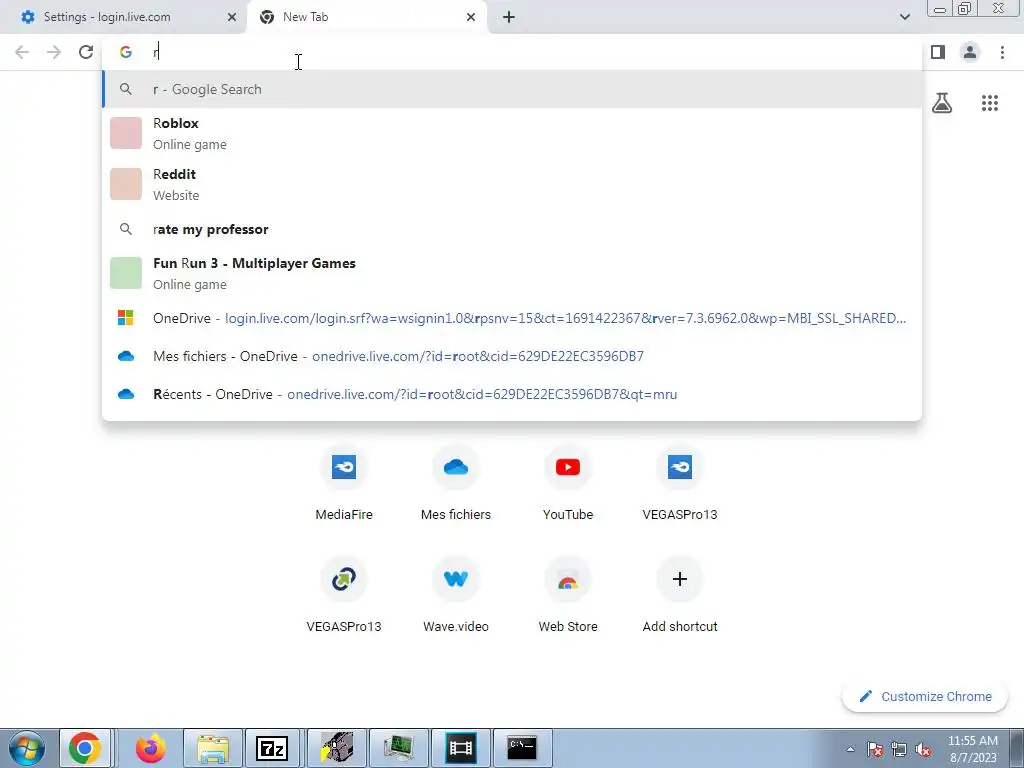Add a new shortcut tile
The image size is (1024, 768).
[680, 596]
